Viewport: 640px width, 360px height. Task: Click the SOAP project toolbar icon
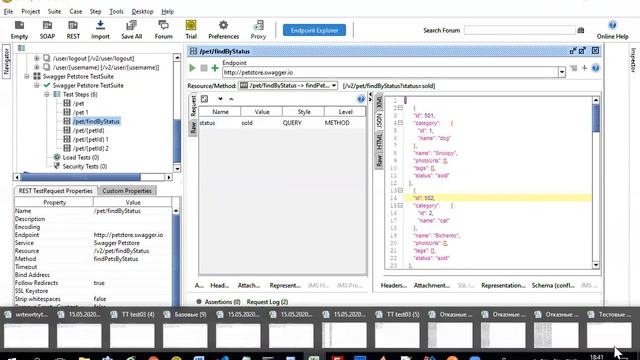[x=47, y=30]
